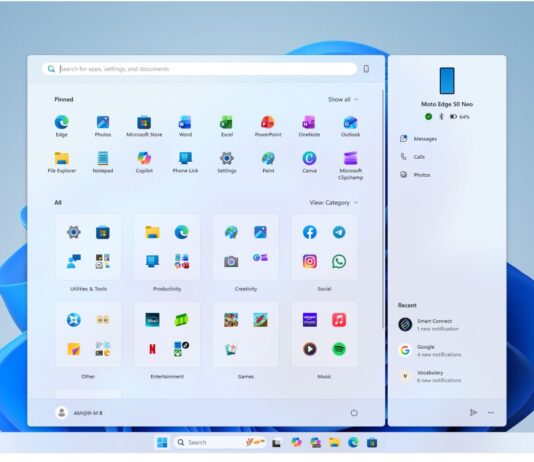Open Copilot from the taskbar
This screenshot has height=462, width=534.
pyautogui.click(x=296, y=442)
